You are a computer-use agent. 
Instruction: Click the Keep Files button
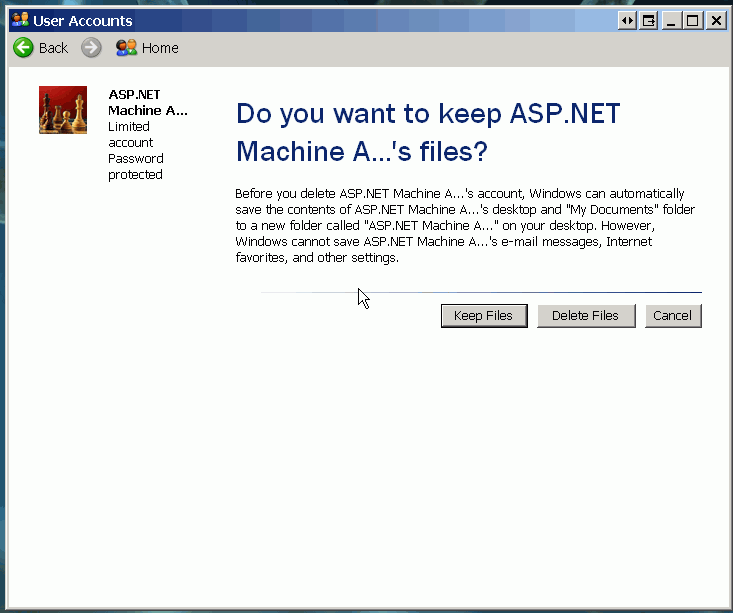click(x=484, y=316)
